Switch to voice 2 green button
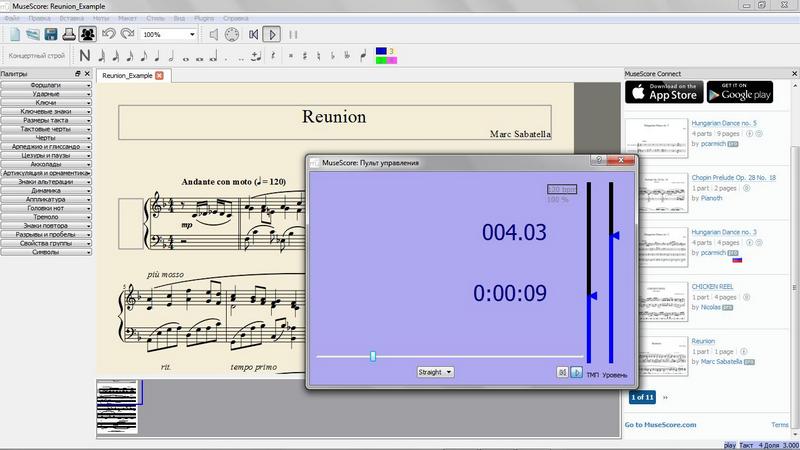 (381, 60)
